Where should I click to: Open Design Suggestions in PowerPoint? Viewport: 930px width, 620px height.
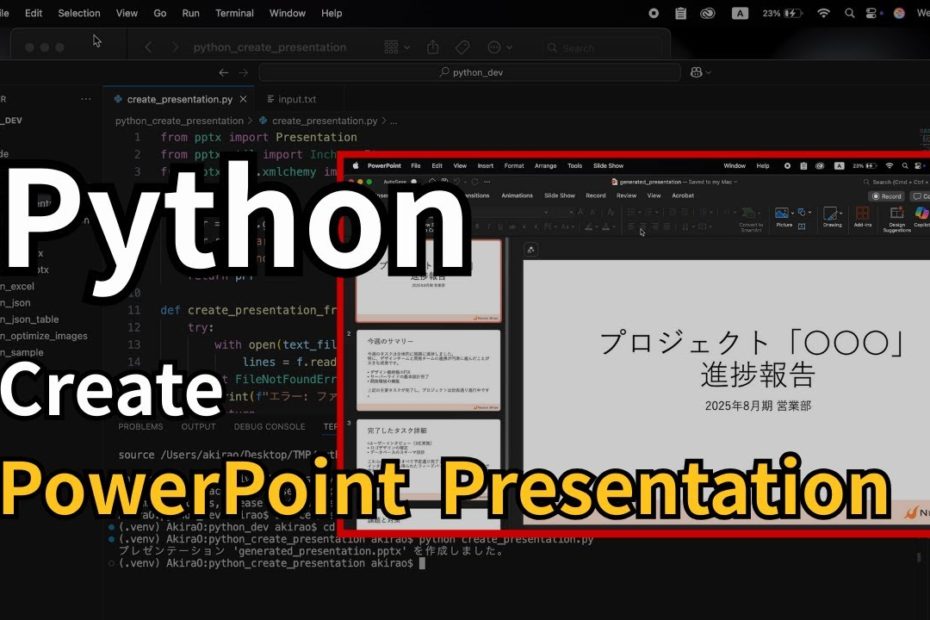coord(897,215)
